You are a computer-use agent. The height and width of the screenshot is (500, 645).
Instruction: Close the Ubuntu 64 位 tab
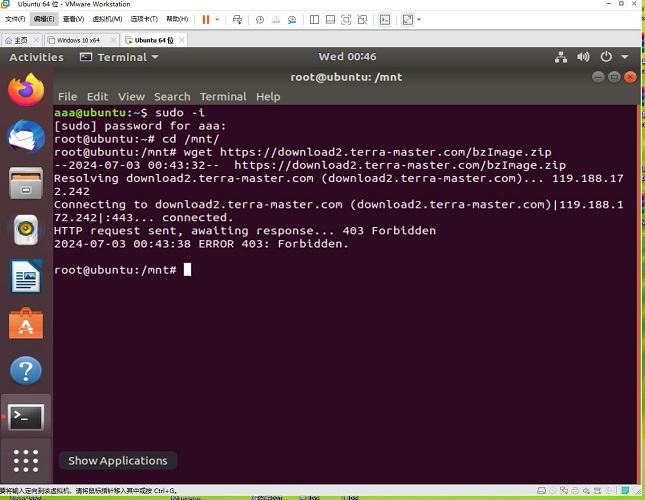pyautogui.click(x=181, y=40)
